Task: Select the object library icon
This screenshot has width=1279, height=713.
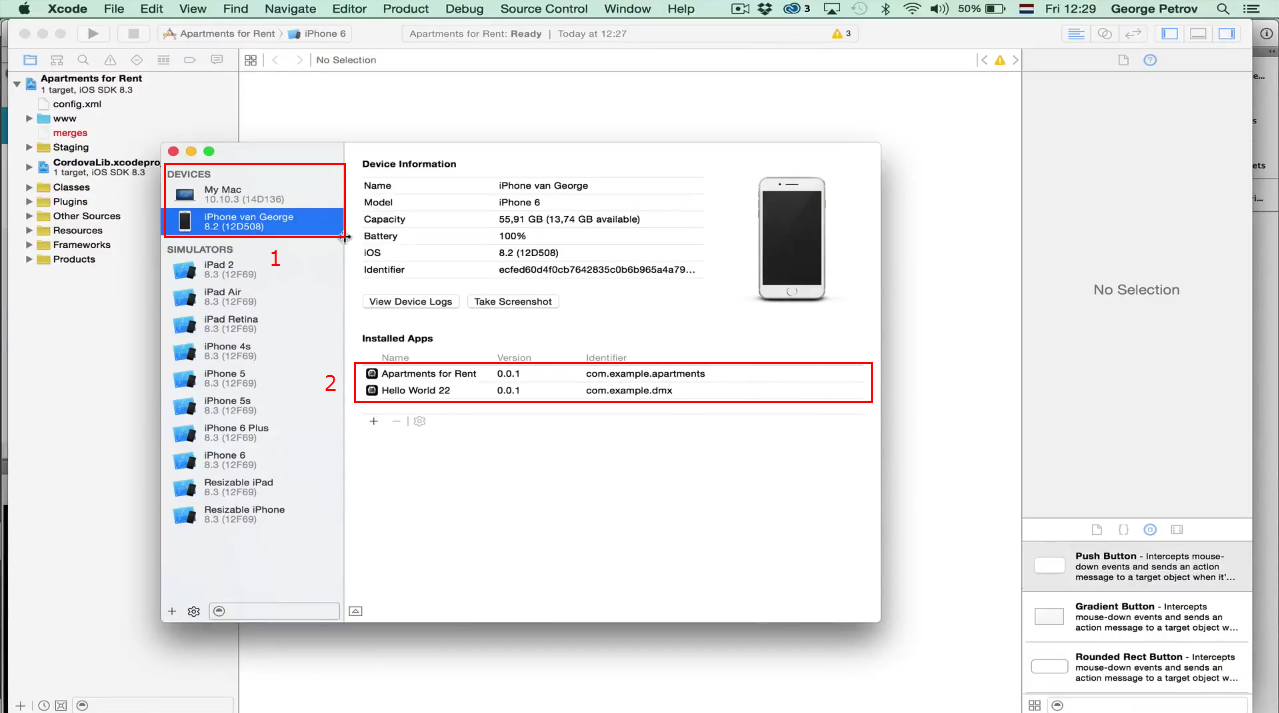Action: click(1150, 529)
